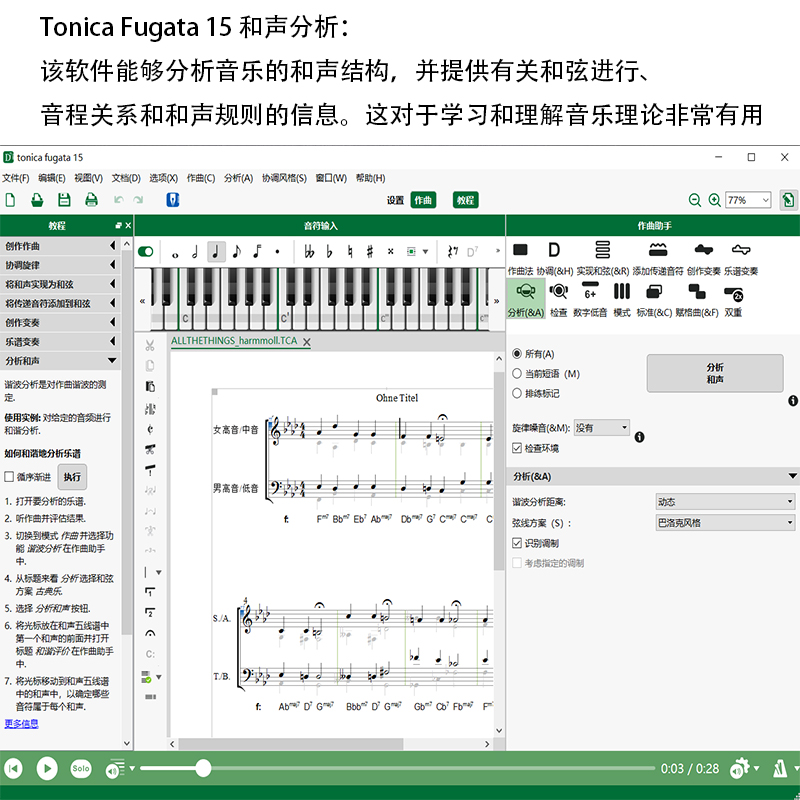Open the 谐波分析距离 dropdown showing 动态

tap(725, 502)
